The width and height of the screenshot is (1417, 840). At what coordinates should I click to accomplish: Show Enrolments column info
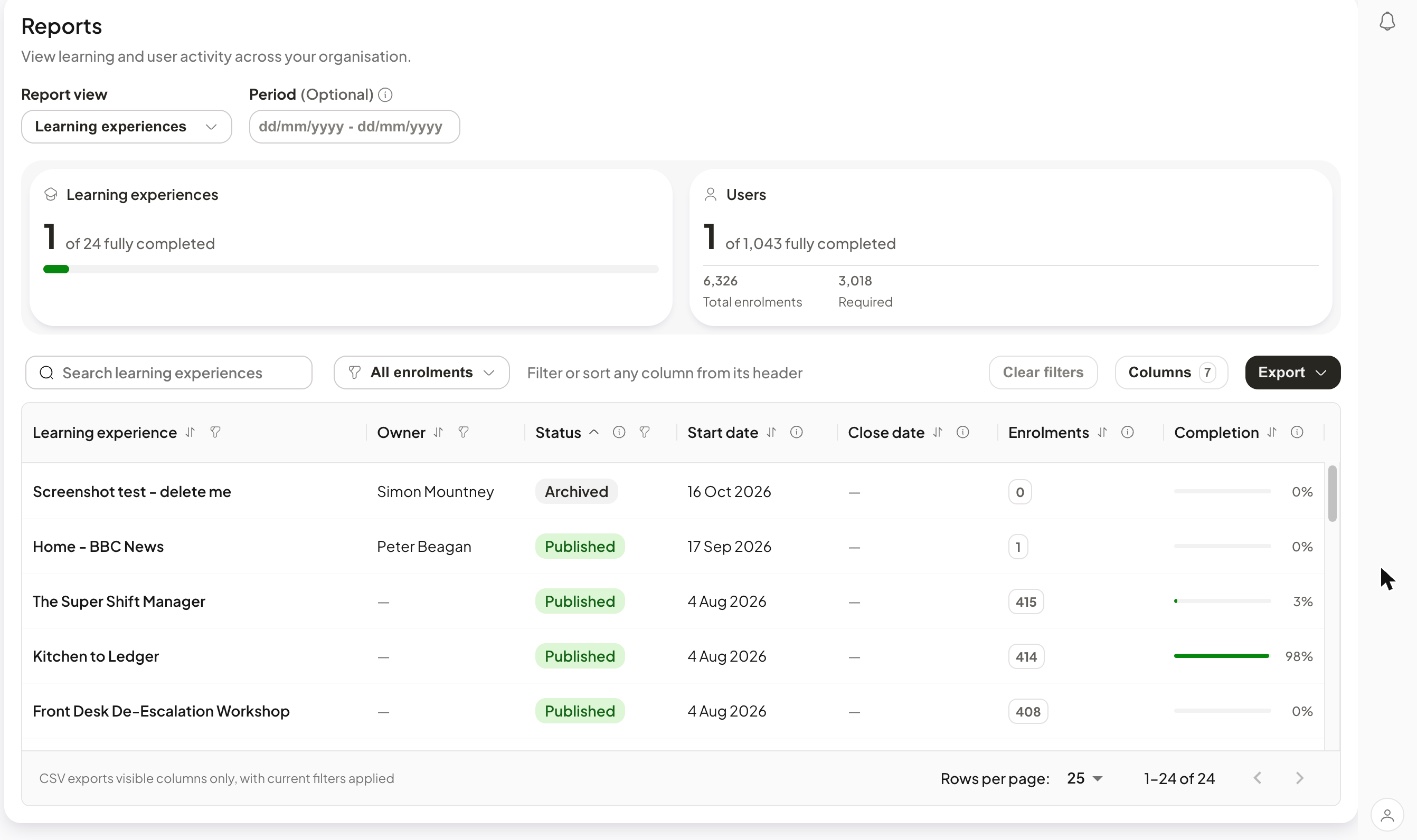pyautogui.click(x=1128, y=433)
